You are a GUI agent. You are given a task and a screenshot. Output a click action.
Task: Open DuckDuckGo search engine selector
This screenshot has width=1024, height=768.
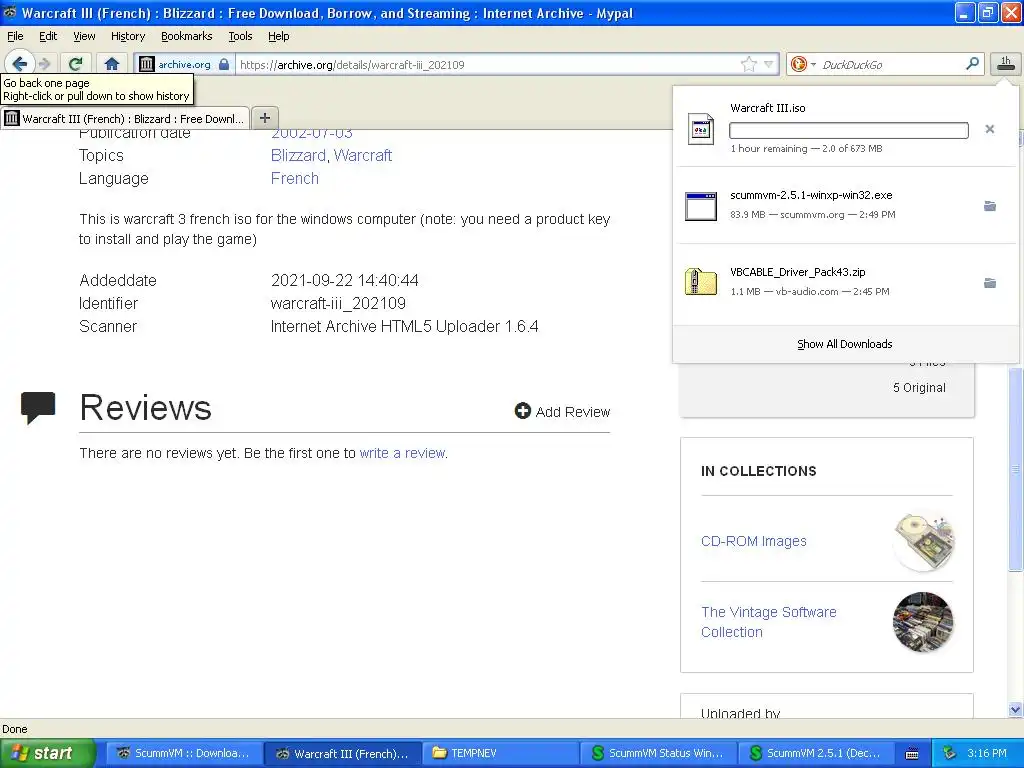(x=803, y=64)
